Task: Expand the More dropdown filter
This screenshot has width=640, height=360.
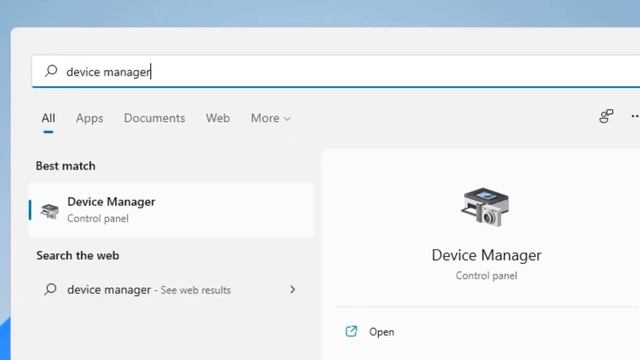Action: tap(270, 118)
